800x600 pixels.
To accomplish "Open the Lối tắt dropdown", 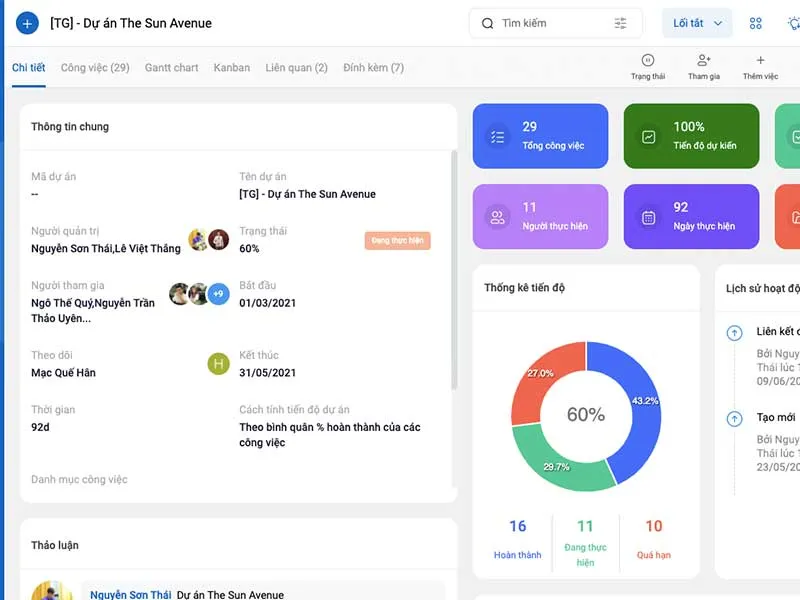I will pyautogui.click(x=697, y=23).
